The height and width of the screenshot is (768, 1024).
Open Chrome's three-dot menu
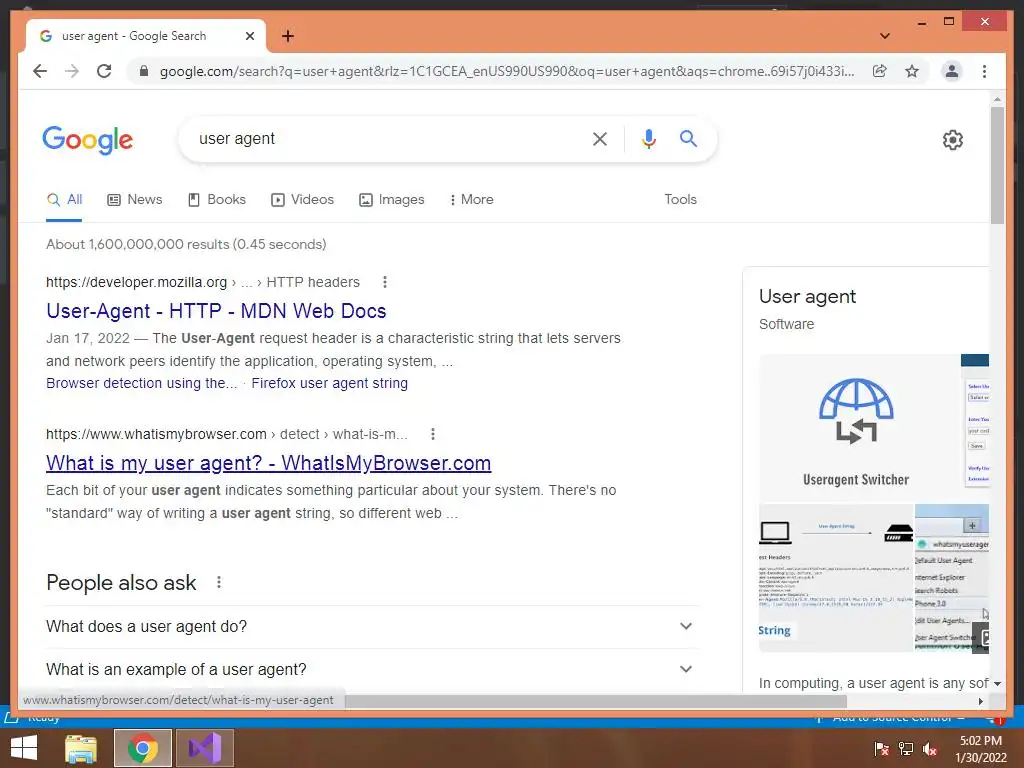984,71
